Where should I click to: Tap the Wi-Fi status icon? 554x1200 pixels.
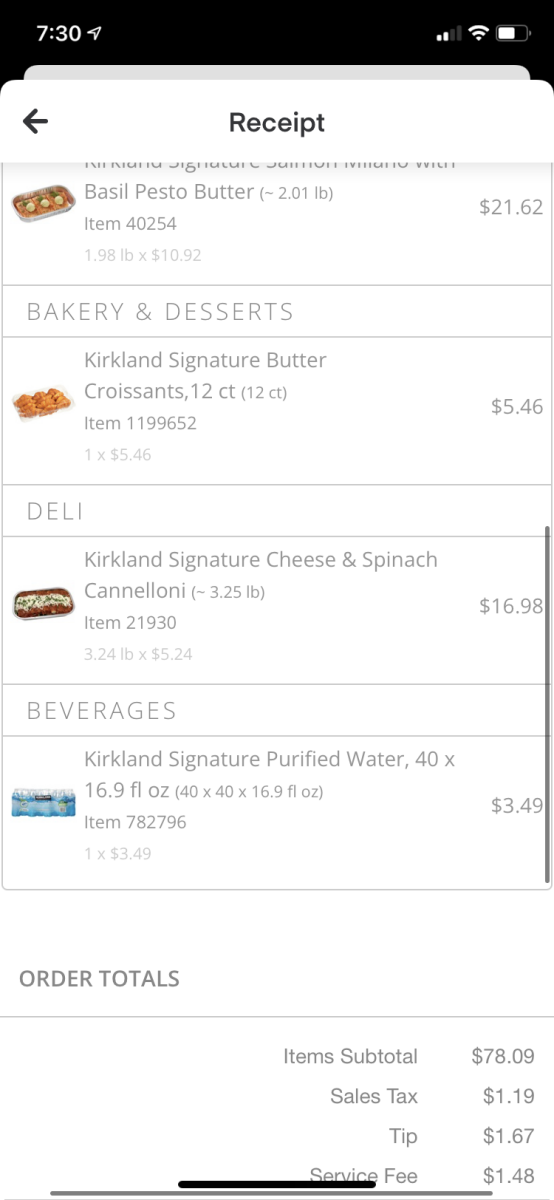478,33
